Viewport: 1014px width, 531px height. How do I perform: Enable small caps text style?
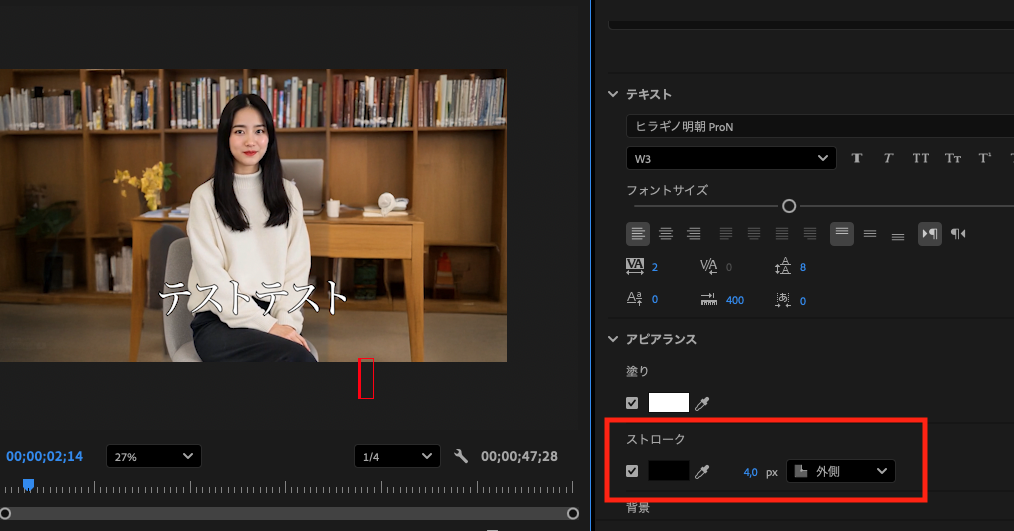point(953,158)
